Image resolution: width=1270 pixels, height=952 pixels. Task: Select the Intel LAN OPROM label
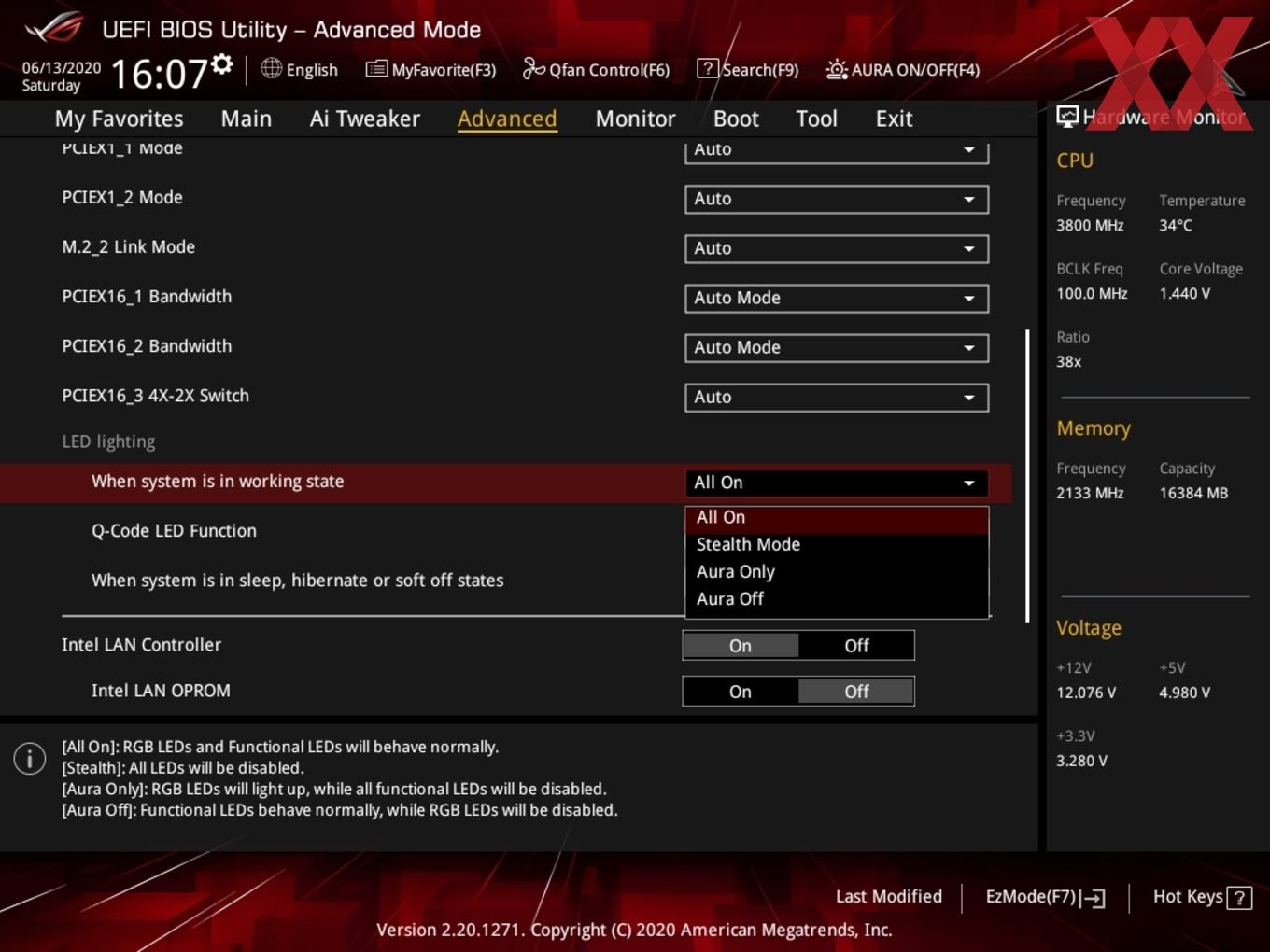click(x=161, y=691)
